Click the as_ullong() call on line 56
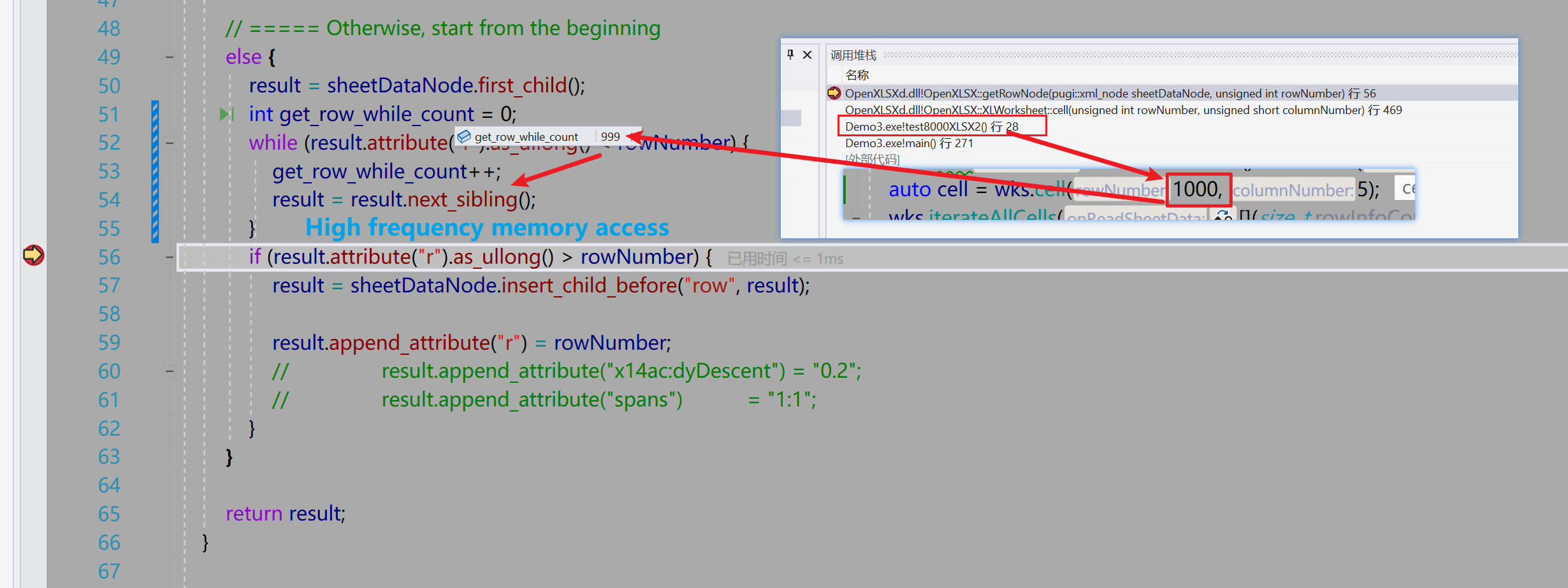Image resolution: width=1568 pixels, height=588 pixels. pyautogui.click(x=503, y=257)
